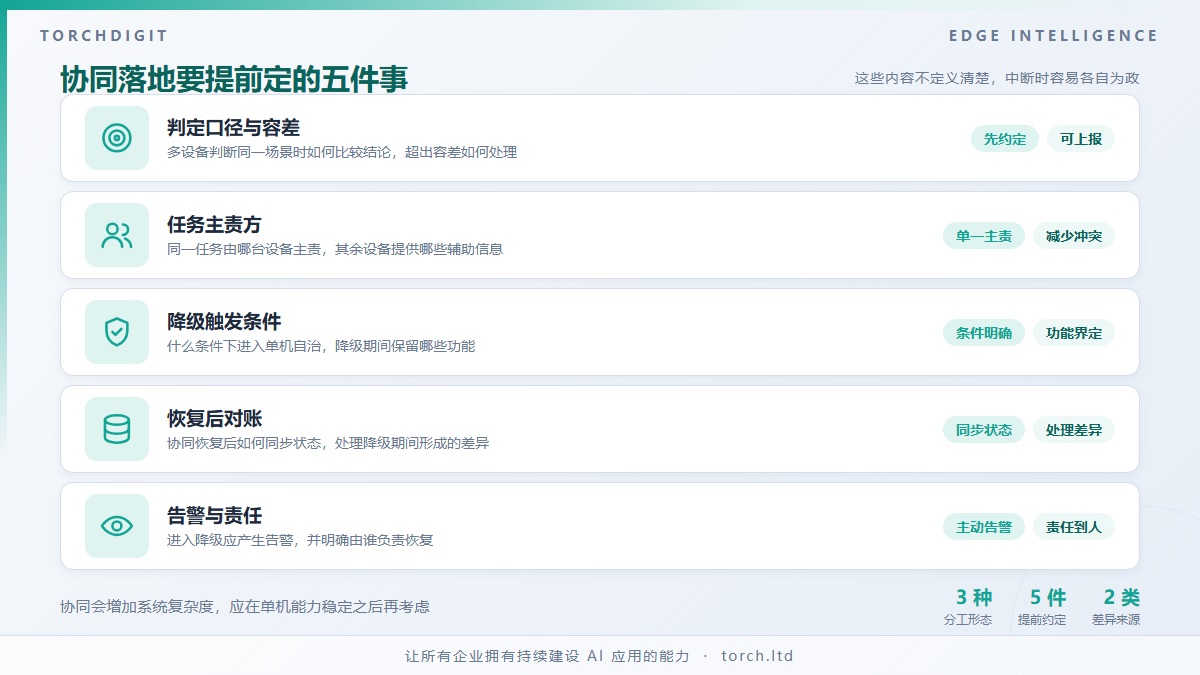Click the 3 种 statistic
Viewport: 1200px width, 675px height.
point(974,597)
